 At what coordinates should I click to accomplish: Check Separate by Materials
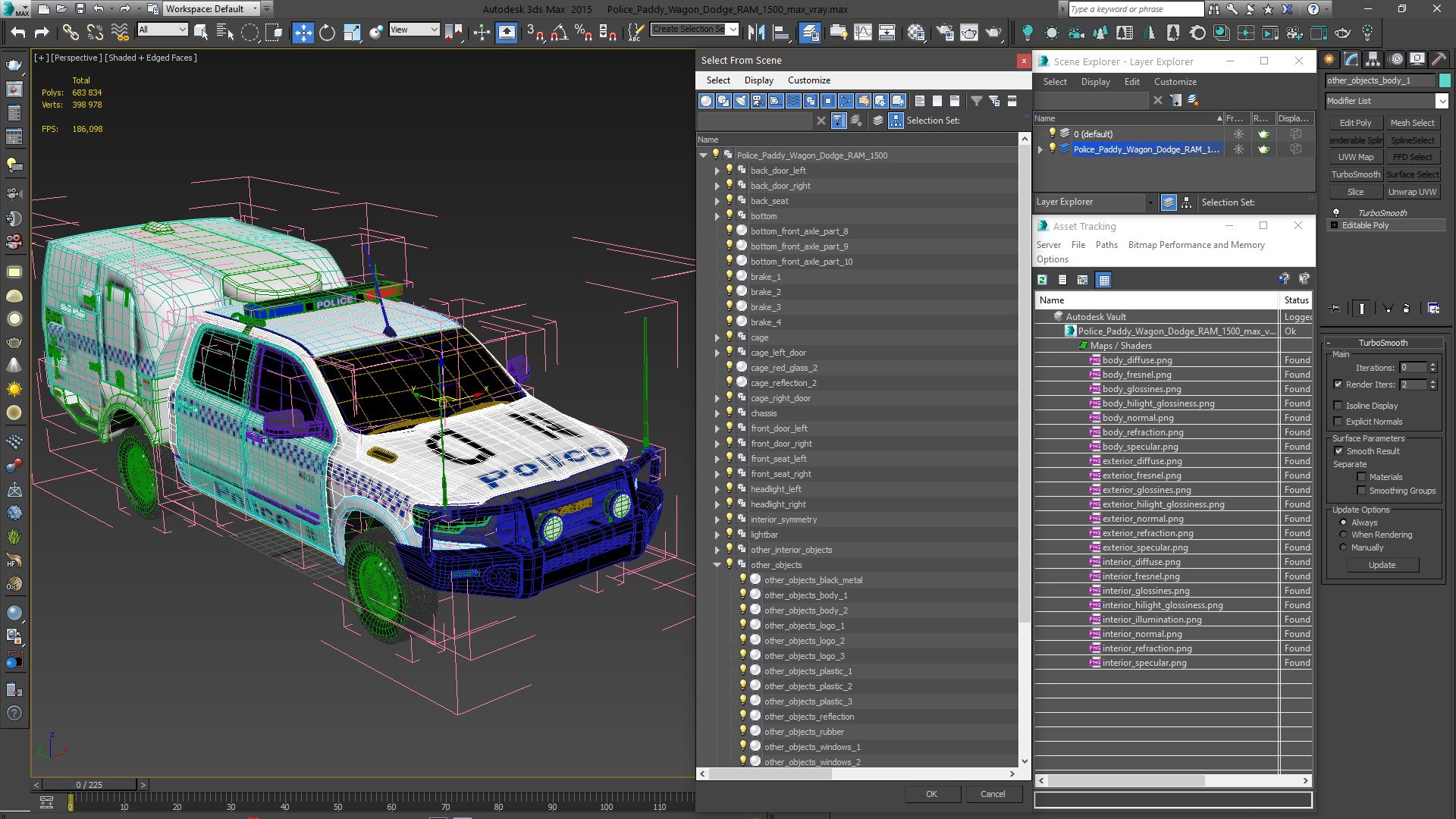[1362, 477]
